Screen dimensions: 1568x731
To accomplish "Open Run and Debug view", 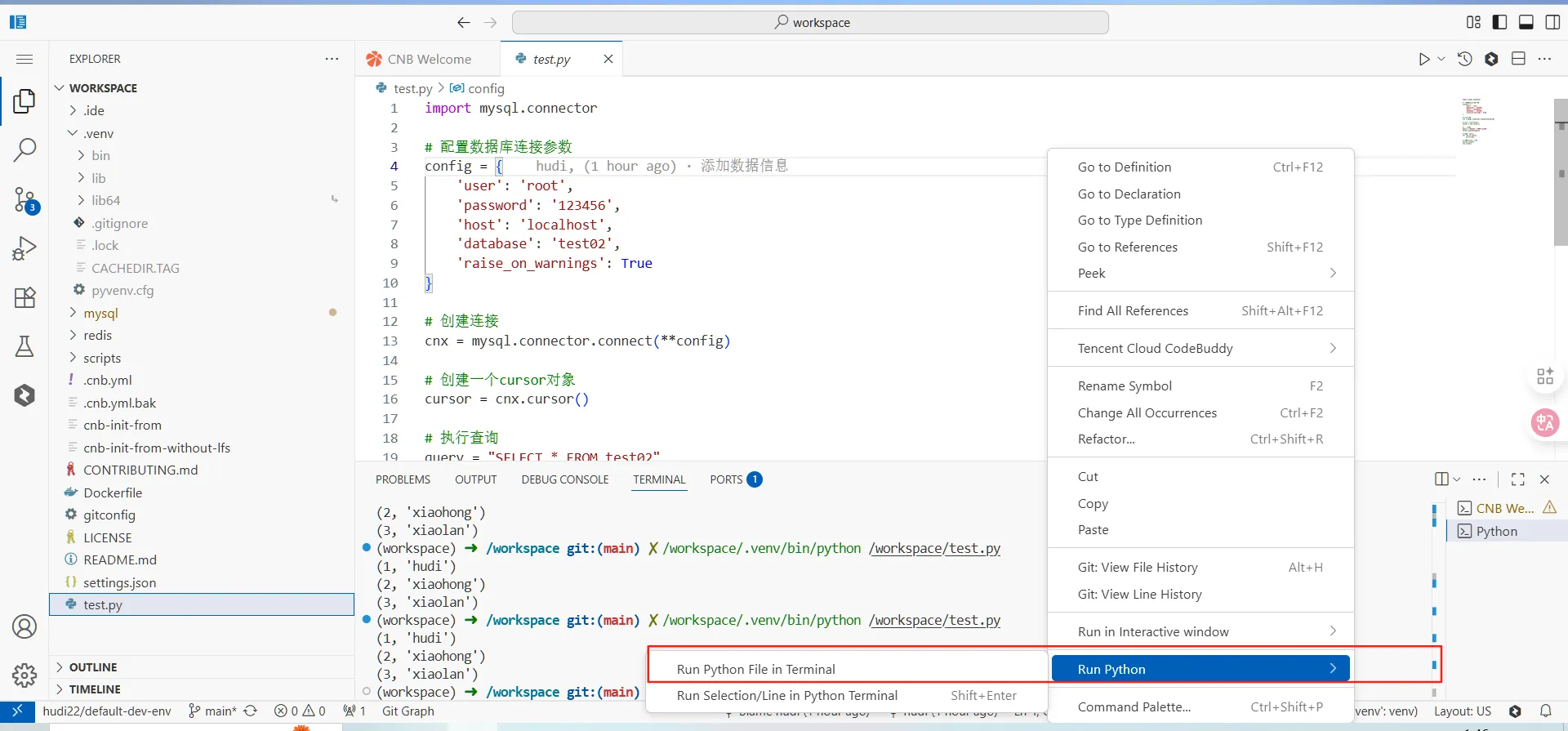I will [24, 247].
